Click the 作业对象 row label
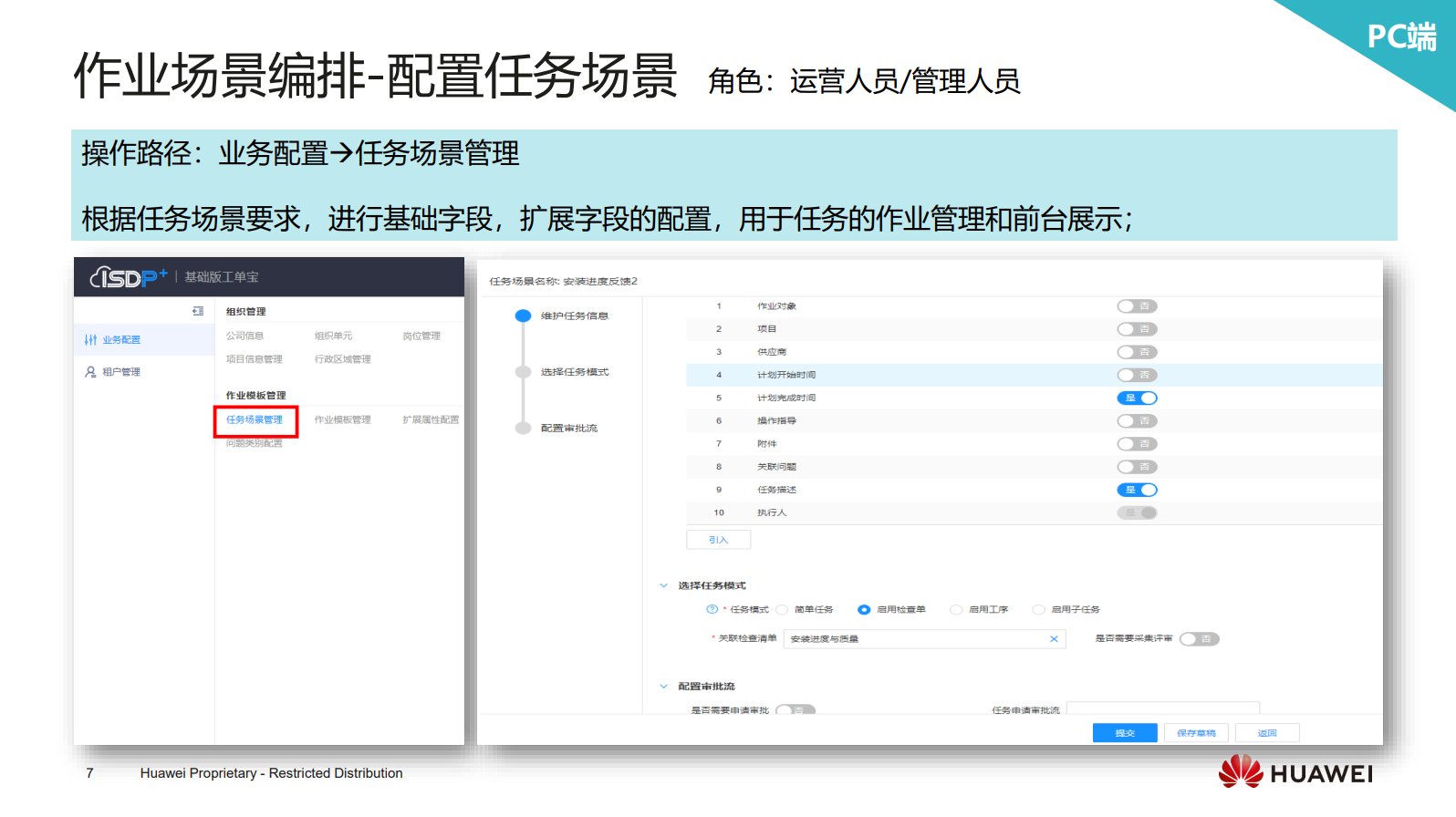This screenshot has width=1456, height=817. [x=776, y=306]
